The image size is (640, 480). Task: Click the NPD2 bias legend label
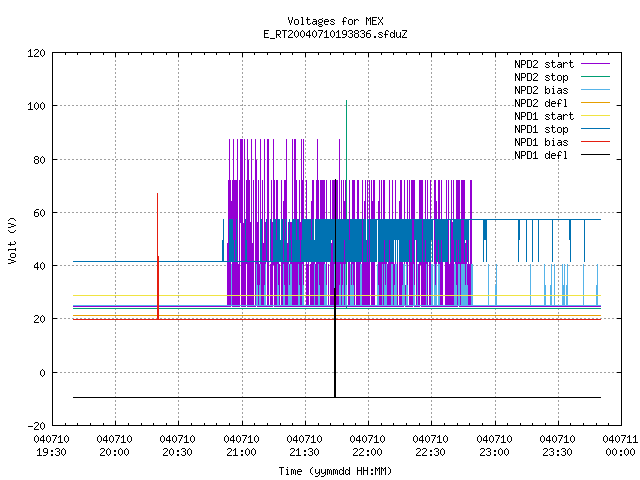[x=541, y=90]
